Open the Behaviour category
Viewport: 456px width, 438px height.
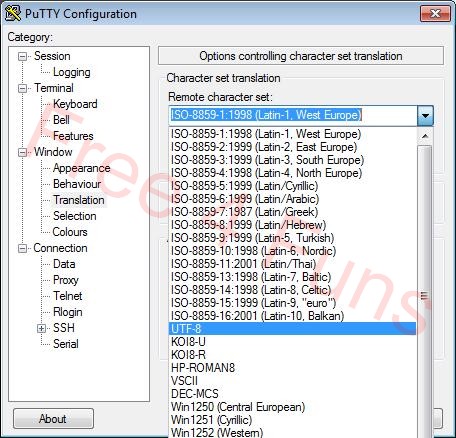point(77,184)
